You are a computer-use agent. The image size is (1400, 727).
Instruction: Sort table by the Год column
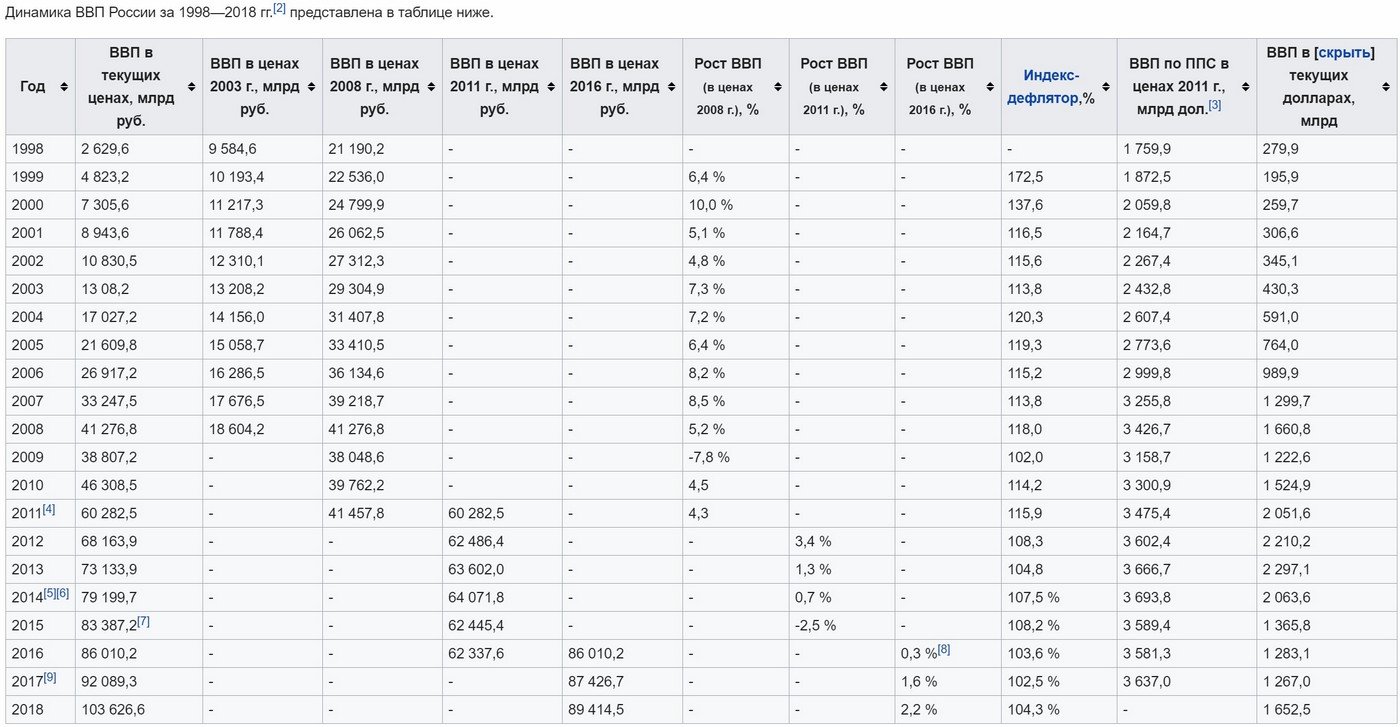pos(64,87)
